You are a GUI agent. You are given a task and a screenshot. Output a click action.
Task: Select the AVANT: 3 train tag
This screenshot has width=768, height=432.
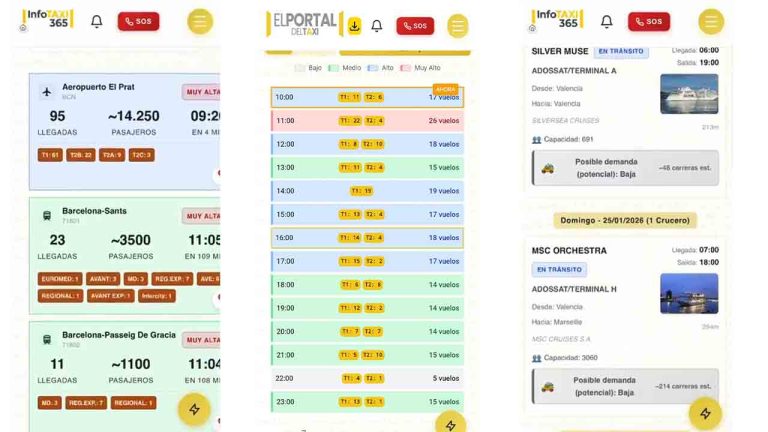(103, 279)
